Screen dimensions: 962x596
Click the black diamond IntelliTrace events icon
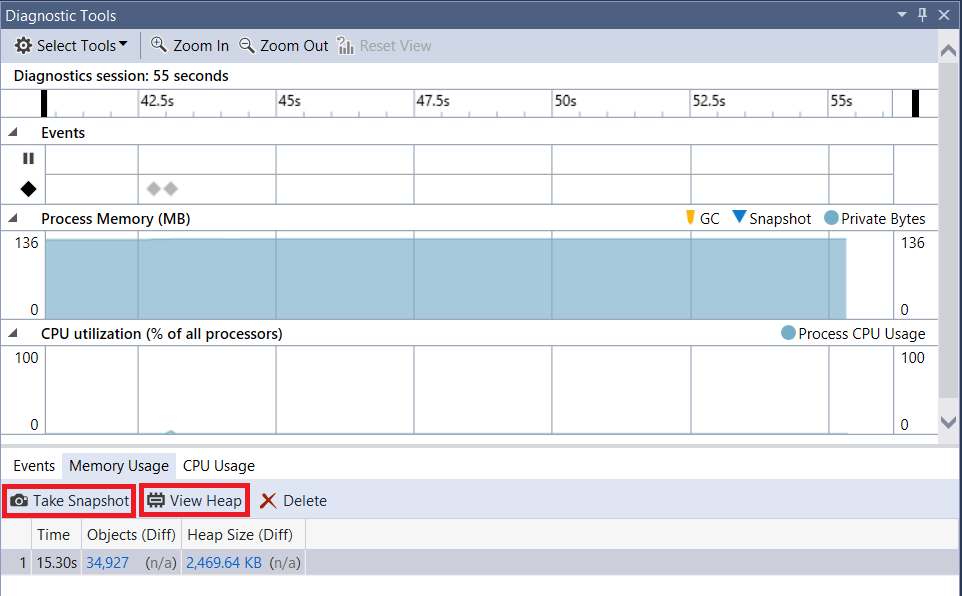pyautogui.click(x=28, y=189)
